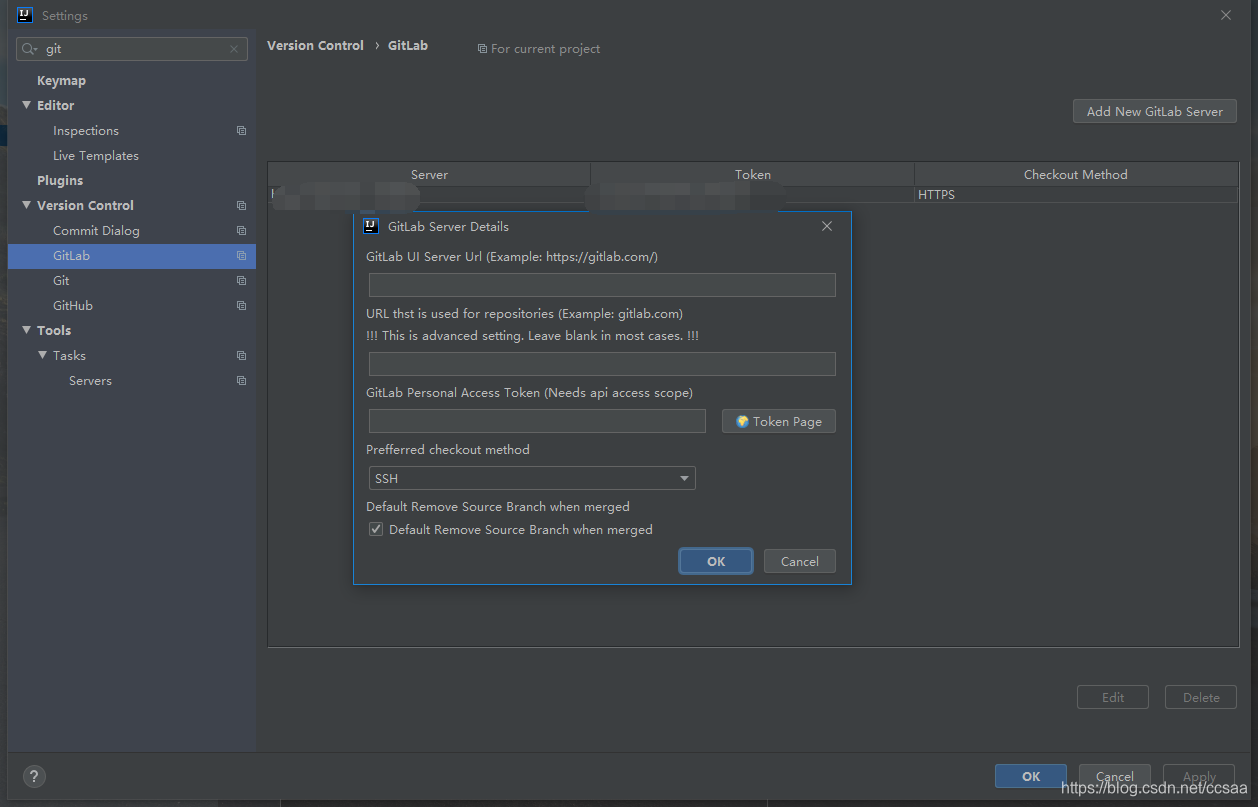Focus GitLab UI Server Url field
The width and height of the screenshot is (1258, 807).
(602, 285)
